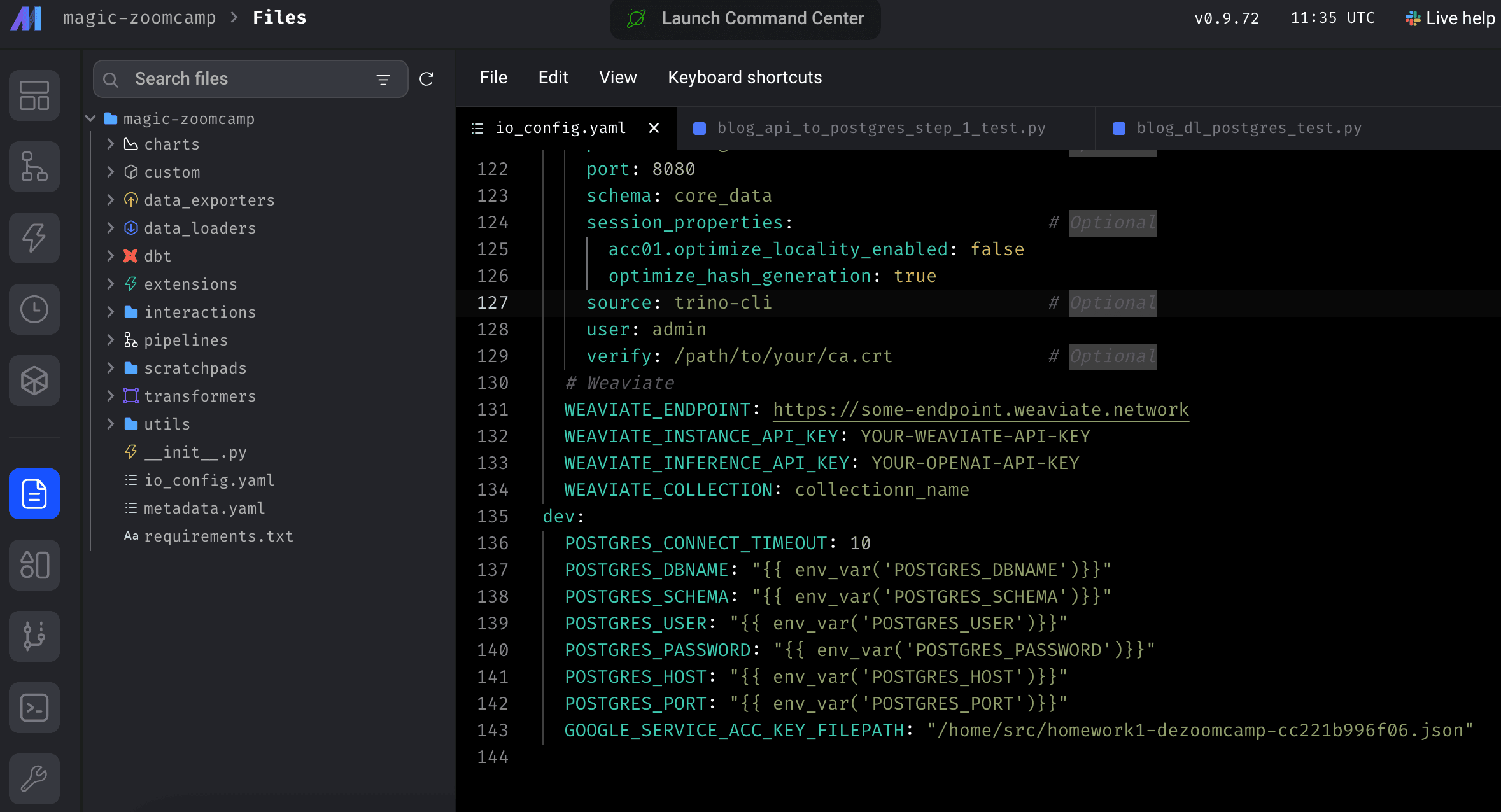
Task: Click the data_exporters folder icon
Action: point(130,200)
